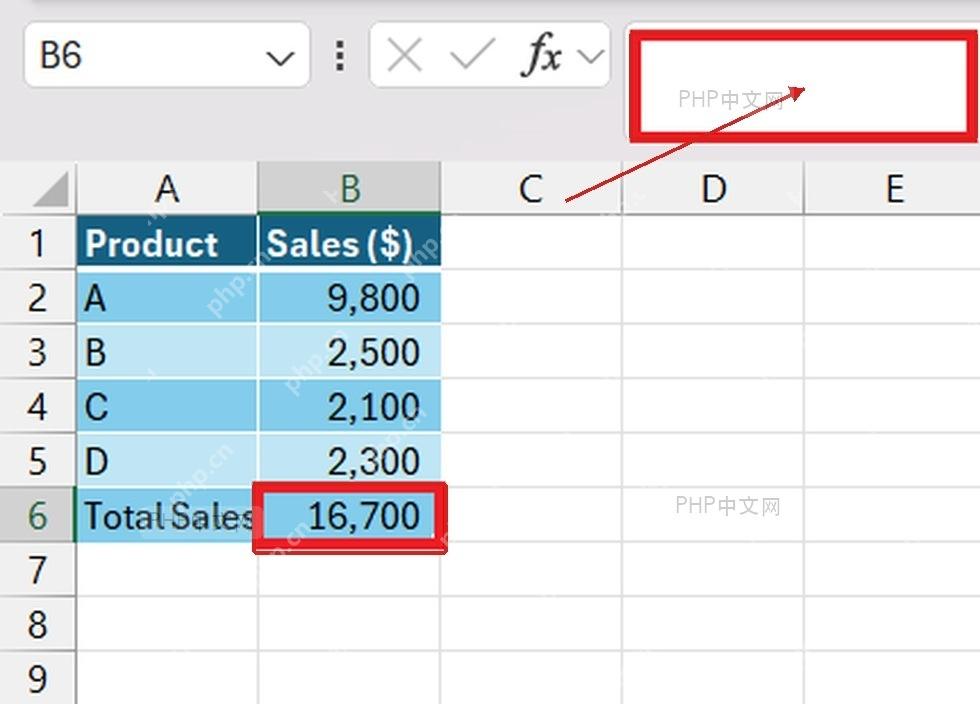The height and width of the screenshot is (704, 980).
Task: Select row 7 header
Action: (x=38, y=569)
